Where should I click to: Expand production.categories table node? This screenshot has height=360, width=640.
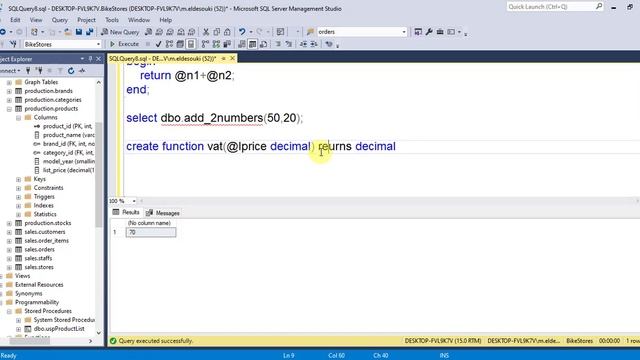pos(9,100)
